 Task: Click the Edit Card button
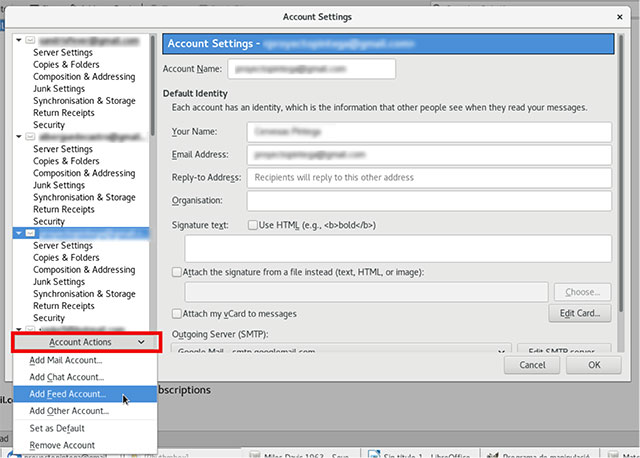point(580,313)
